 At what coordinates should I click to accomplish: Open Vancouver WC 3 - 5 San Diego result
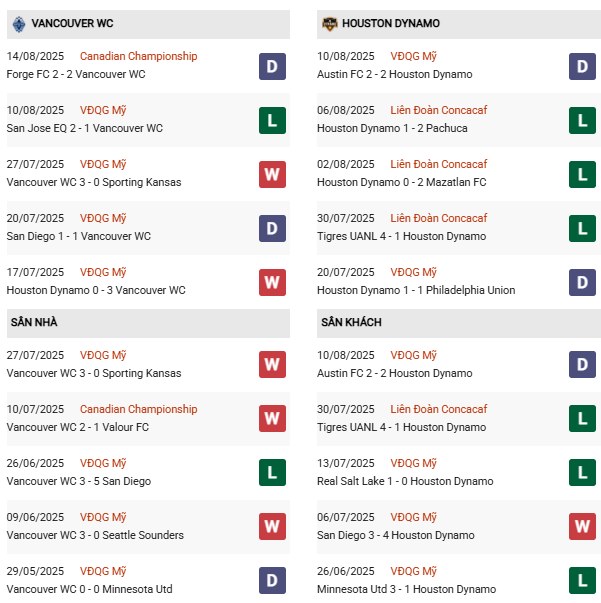pyautogui.click(x=79, y=481)
